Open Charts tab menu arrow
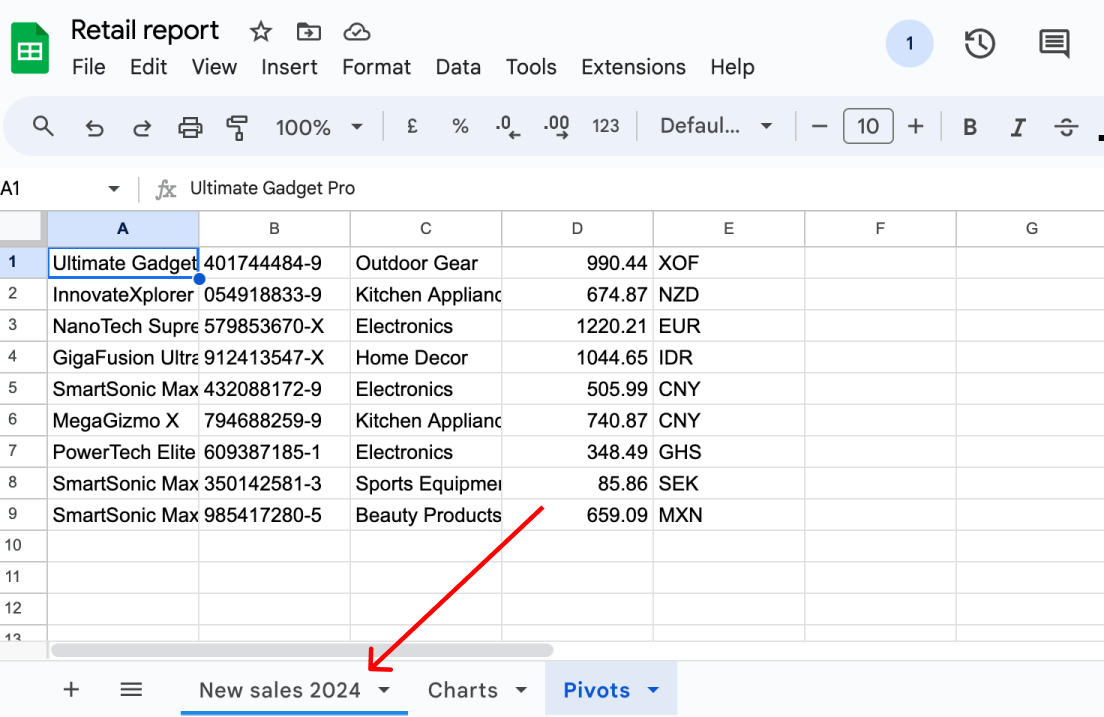Viewport: 1104px width, 717px height. [521, 690]
